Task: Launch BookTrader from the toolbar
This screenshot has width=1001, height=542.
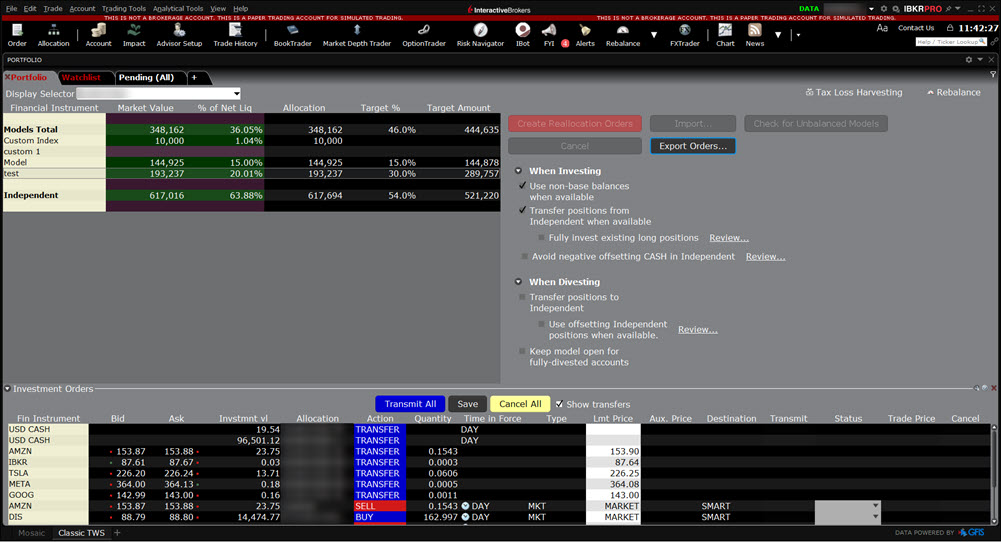Action: pos(292,34)
